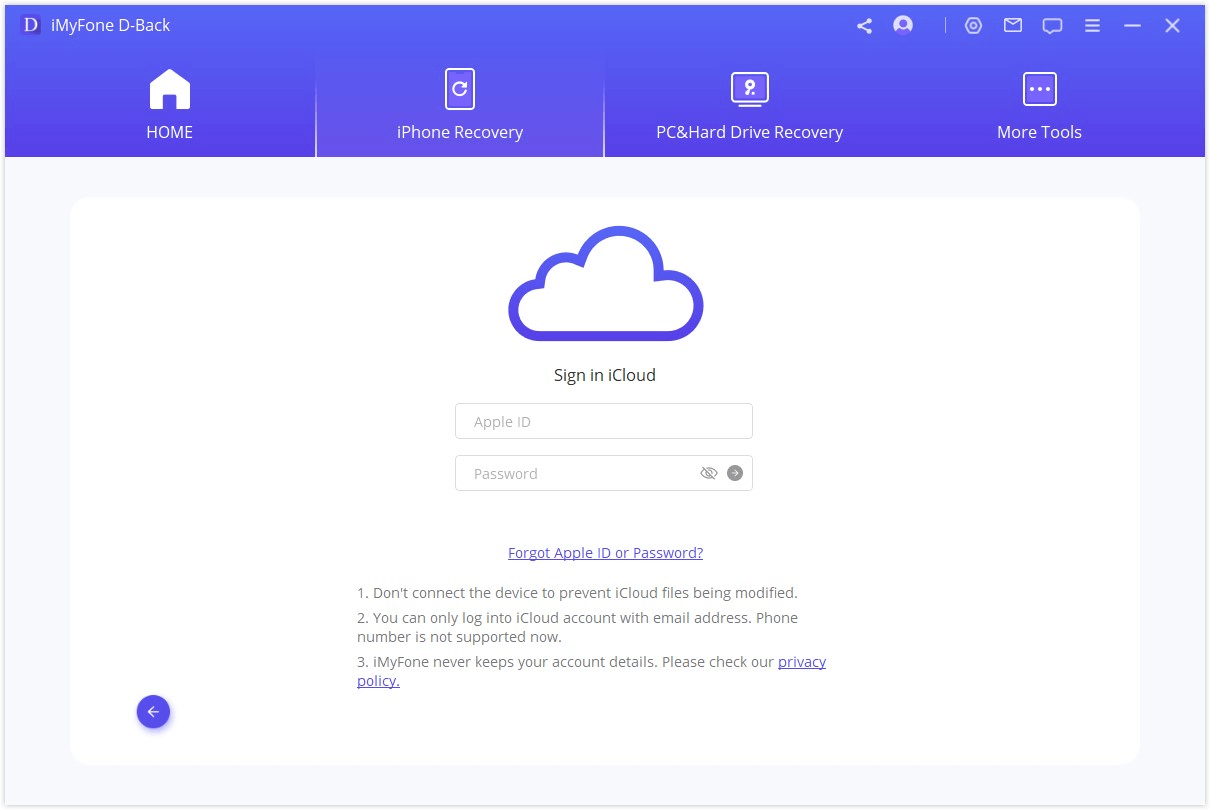
Task: Open the hexagon settings icon
Action: (973, 26)
